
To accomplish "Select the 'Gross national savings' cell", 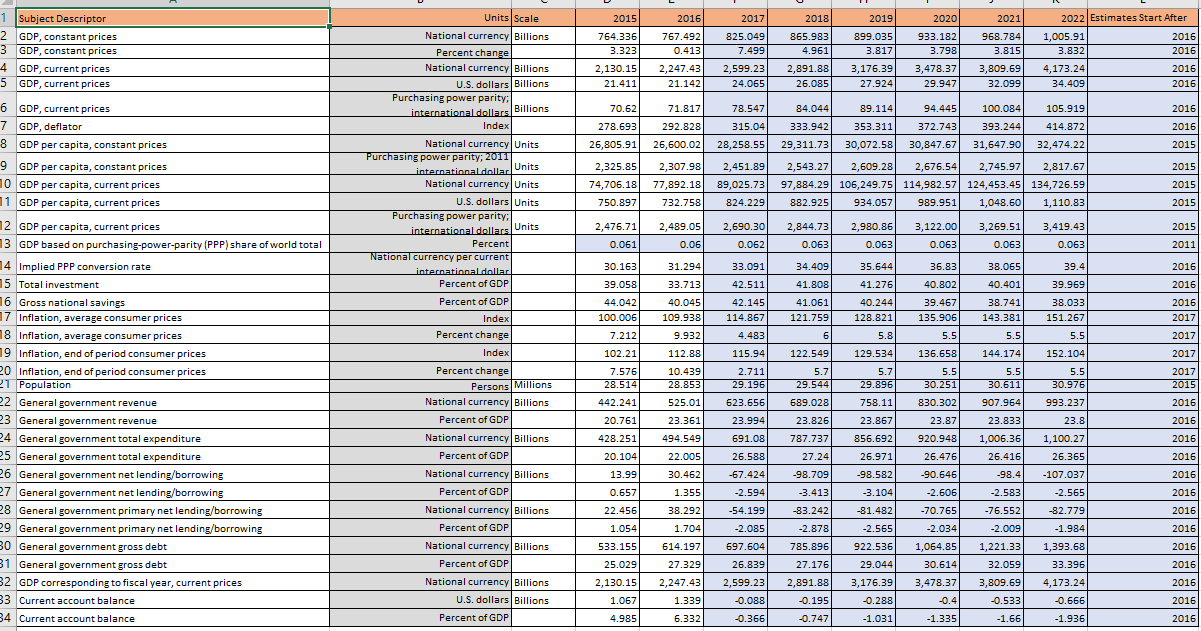I will coord(172,302).
